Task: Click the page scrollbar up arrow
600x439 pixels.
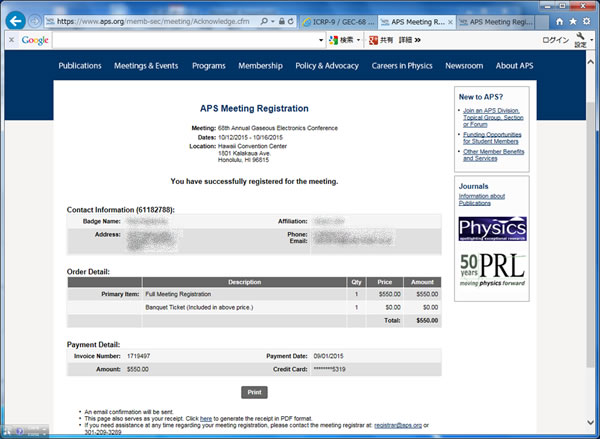Action: pos(590,62)
